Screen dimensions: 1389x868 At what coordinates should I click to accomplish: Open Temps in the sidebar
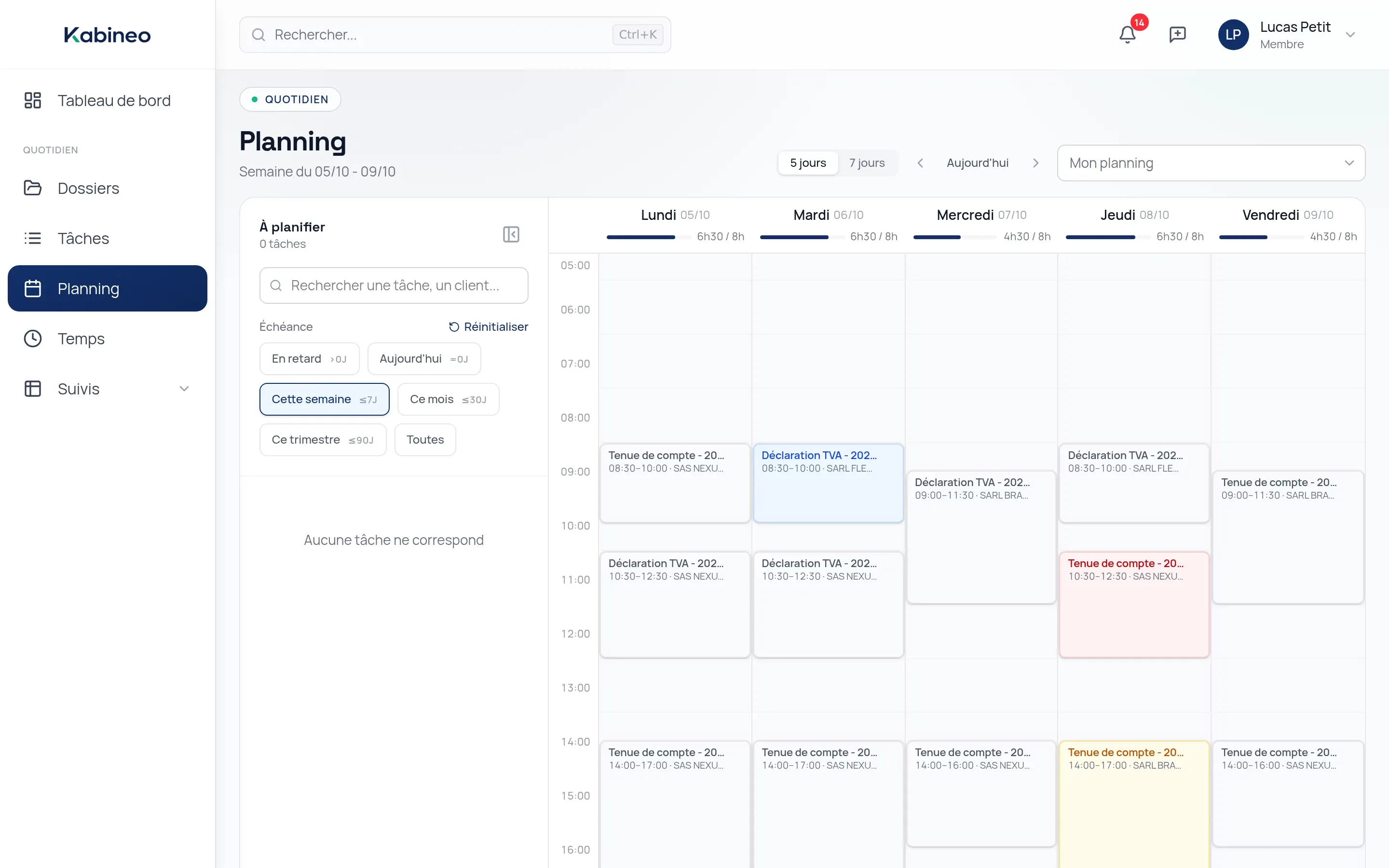pos(108,339)
